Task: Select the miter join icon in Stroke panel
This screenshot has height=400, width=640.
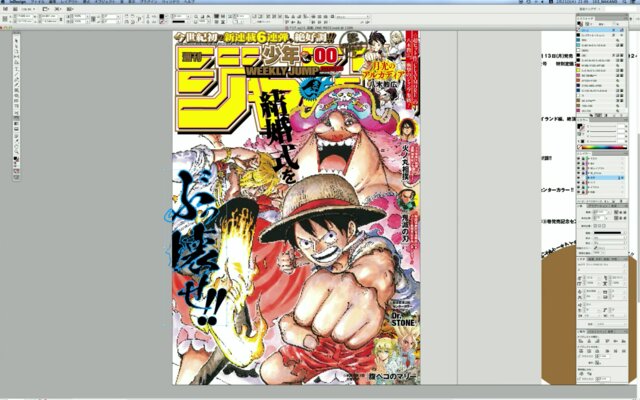Action: point(616,218)
